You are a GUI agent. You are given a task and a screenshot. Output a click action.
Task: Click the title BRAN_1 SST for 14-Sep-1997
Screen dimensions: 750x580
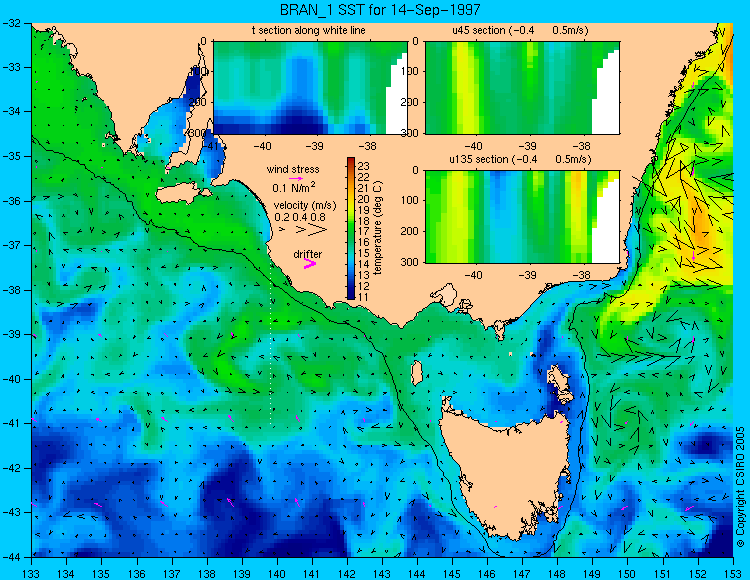point(379,9)
